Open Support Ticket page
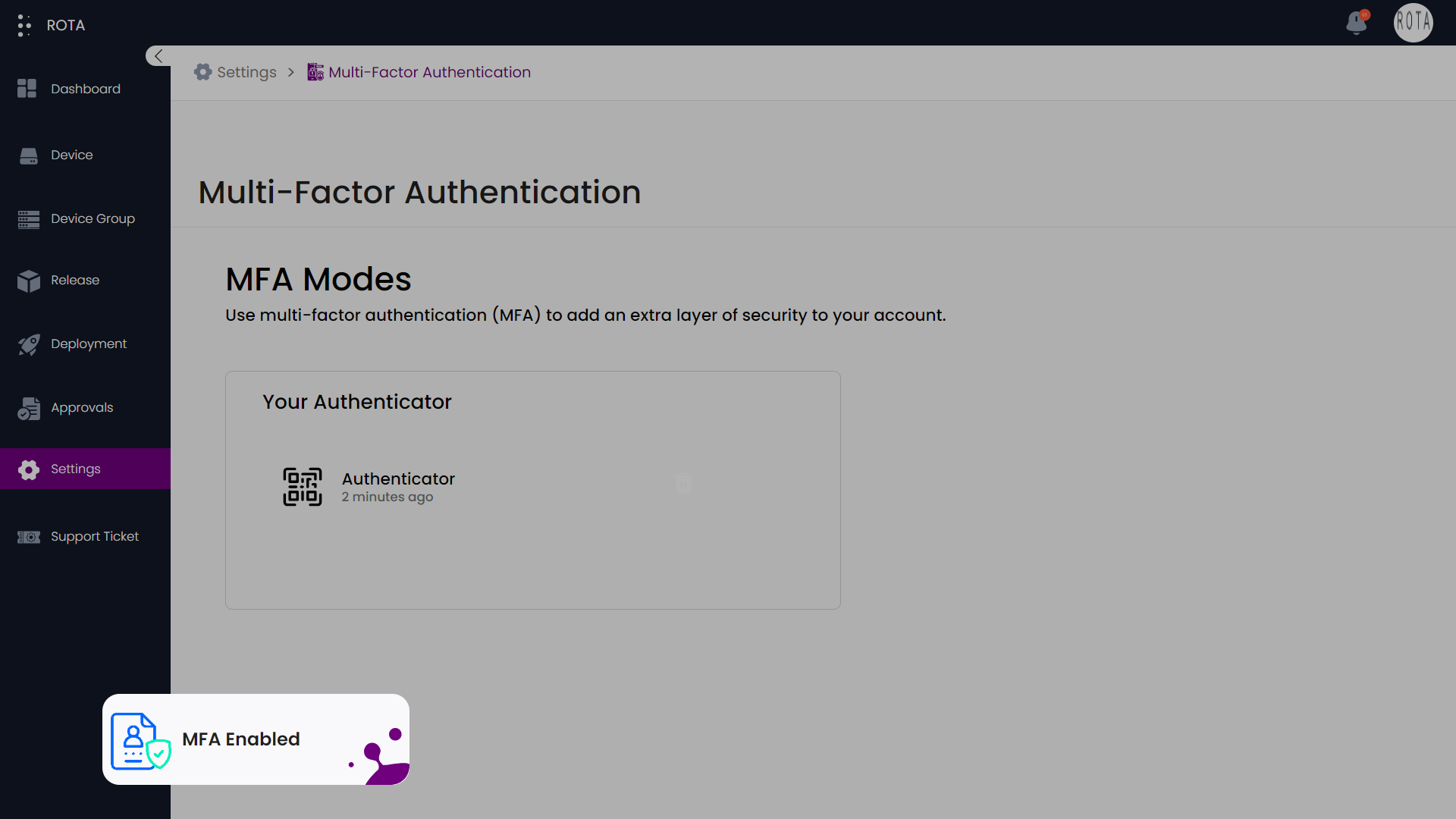Viewport: 1456px width, 819px height. pos(94,536)
